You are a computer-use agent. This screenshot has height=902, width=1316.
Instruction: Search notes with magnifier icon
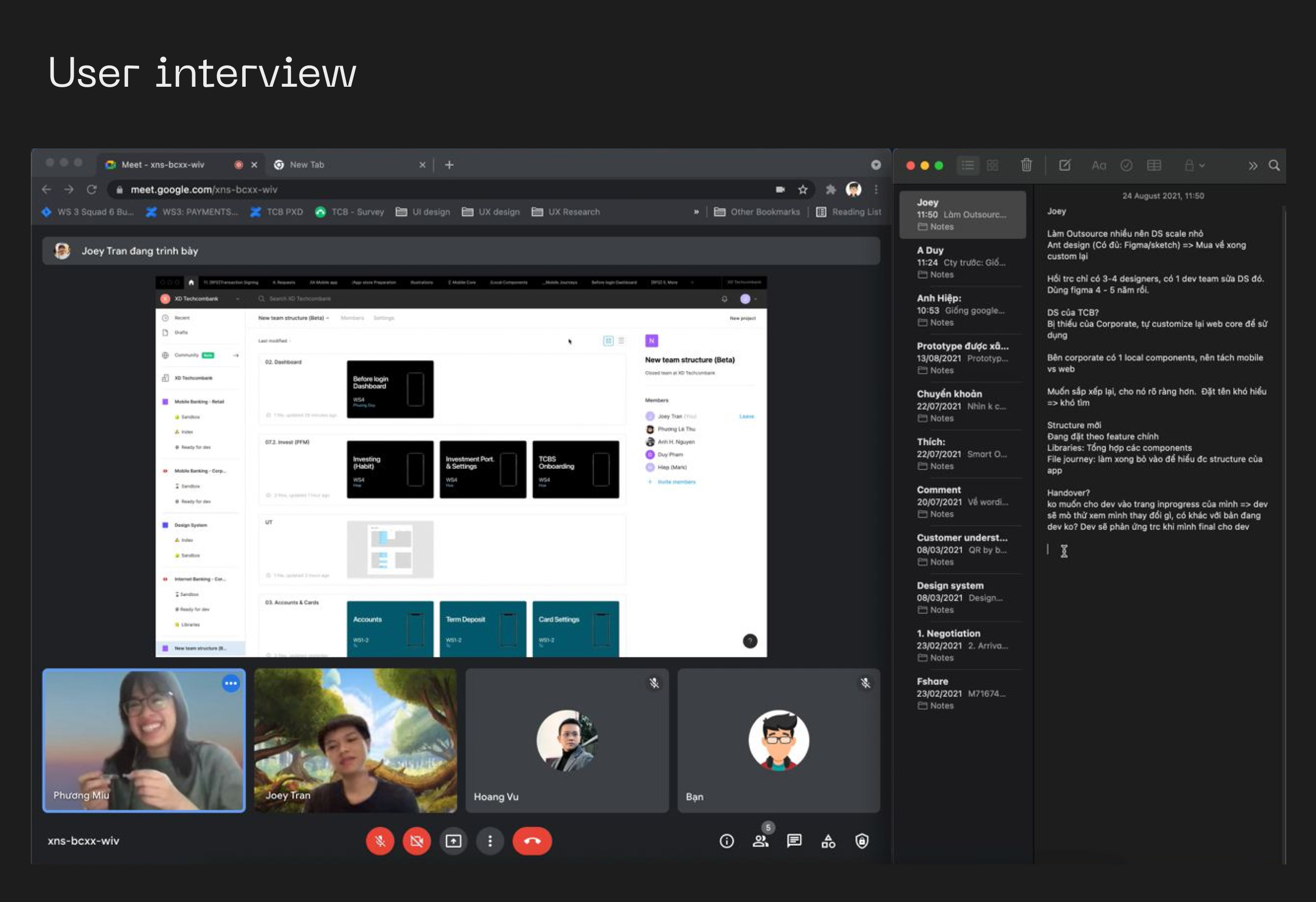pyautogui.click(x=1274, y=165)
